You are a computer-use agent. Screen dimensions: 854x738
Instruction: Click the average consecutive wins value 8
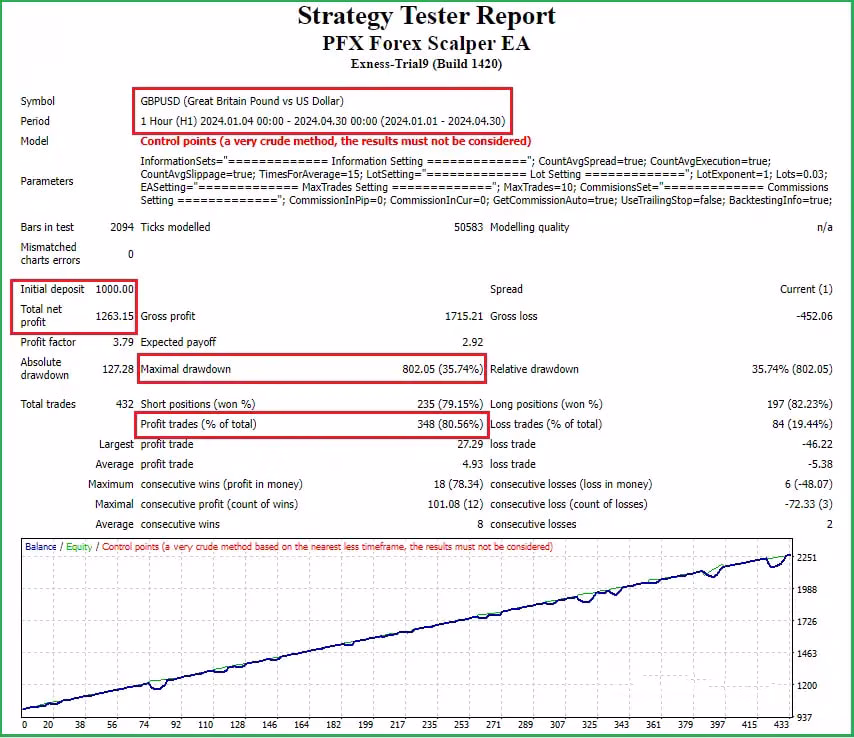coord(480,524)
